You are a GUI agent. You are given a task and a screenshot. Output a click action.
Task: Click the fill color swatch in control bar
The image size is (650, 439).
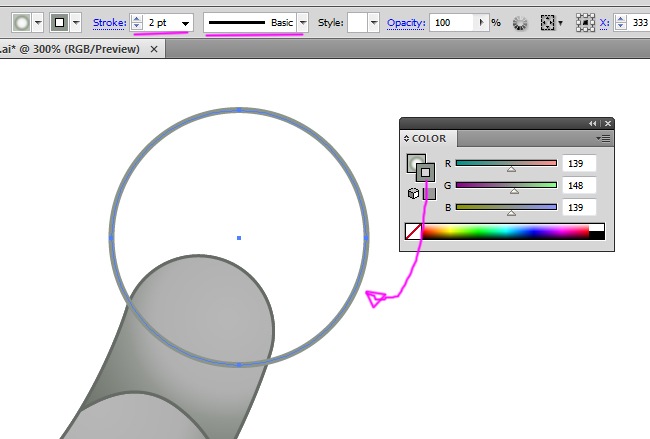22,22
